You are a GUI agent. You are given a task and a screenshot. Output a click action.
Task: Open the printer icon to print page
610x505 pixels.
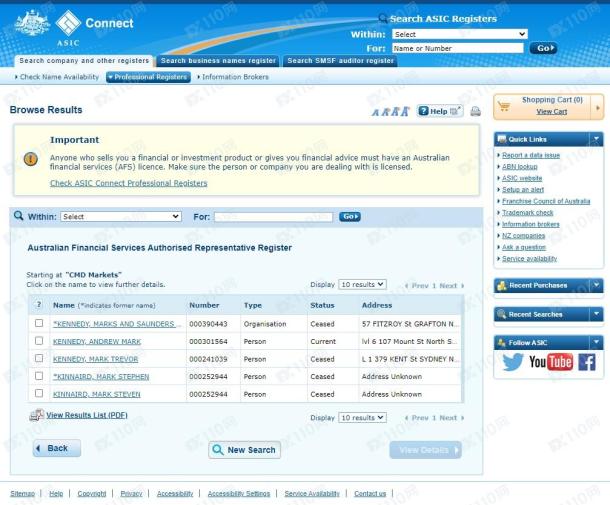coord(475,112)
